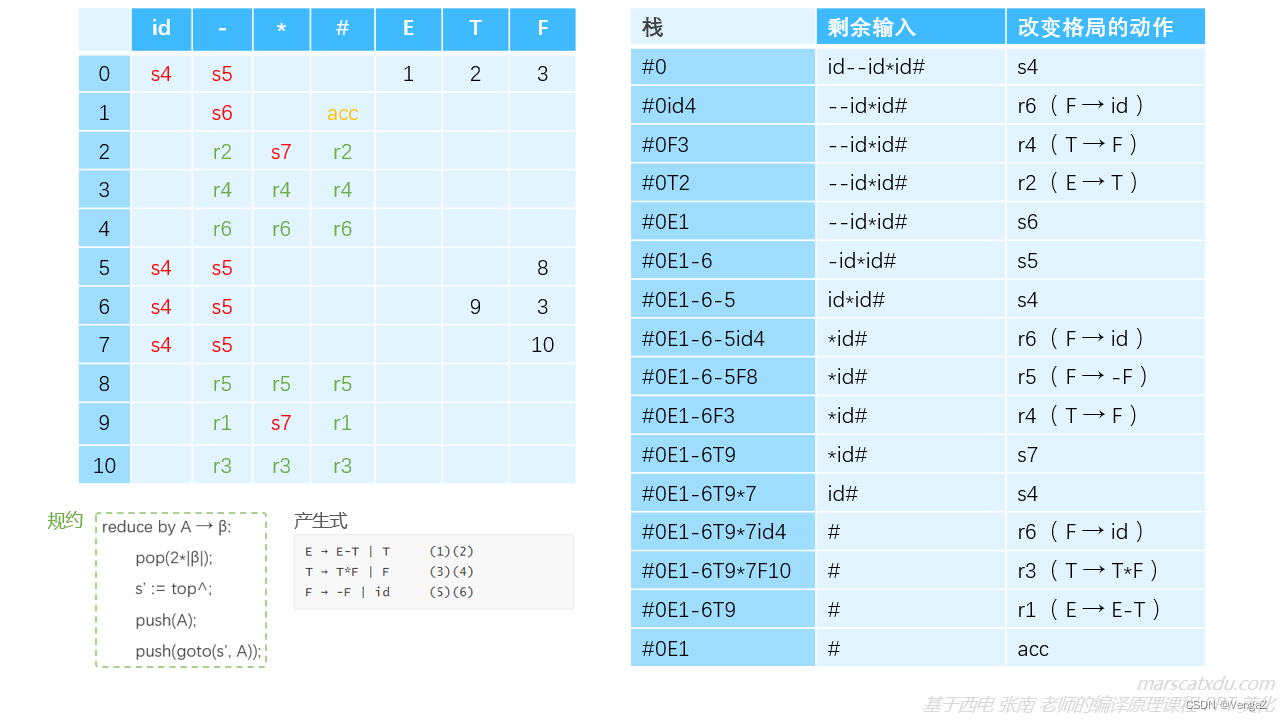This screenshot has width=1283, height=721.
Task: Click the '栈' column header
Action: click(x=723, y=27)
